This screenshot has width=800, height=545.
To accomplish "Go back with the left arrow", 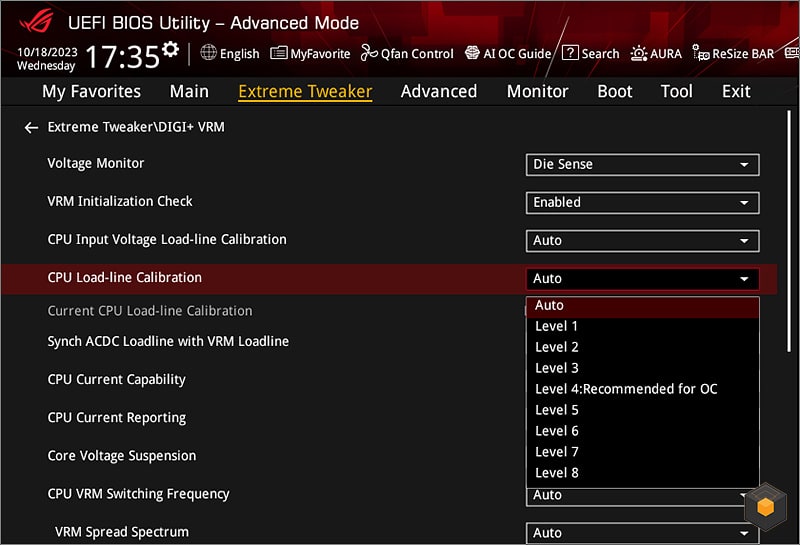I will pos(31,128).
